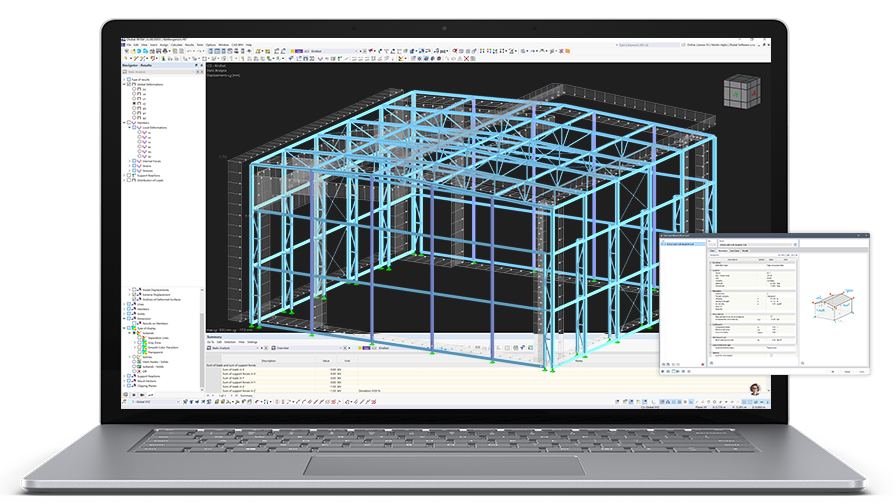Click the lower Navigator tree vertical scrollbar
The width and height of the screenshot is (896, 504).
(201, 351)
